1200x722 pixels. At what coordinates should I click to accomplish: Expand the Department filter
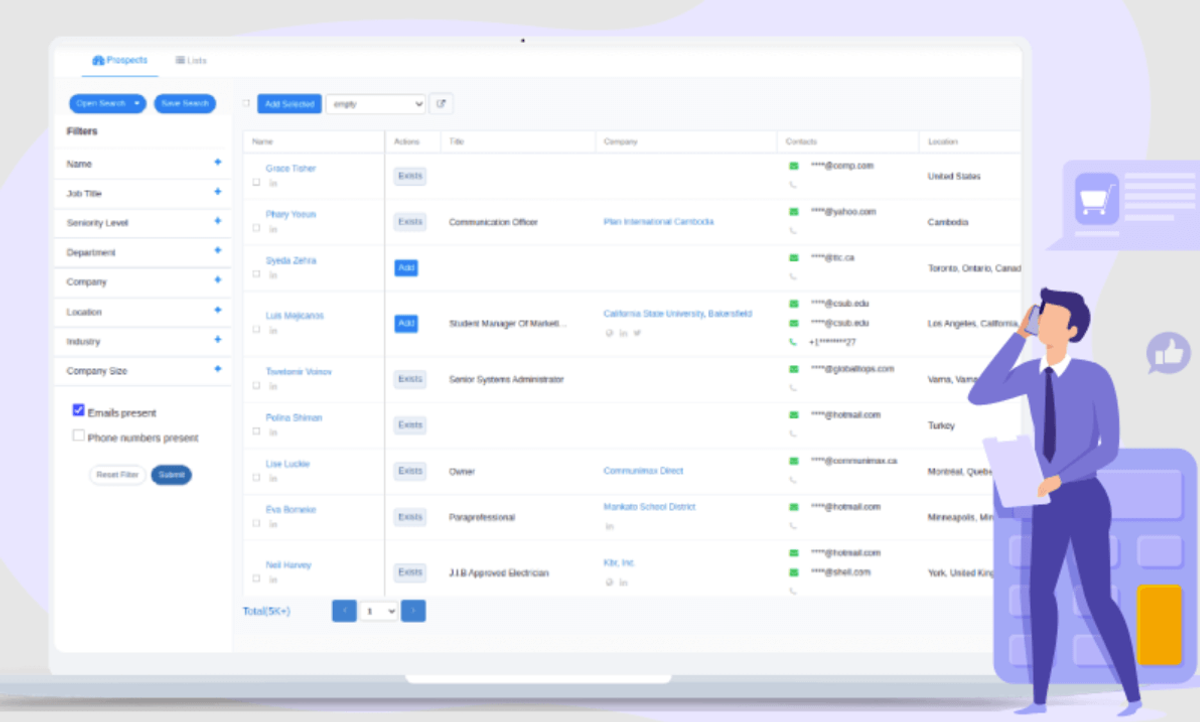pyautogui.click(x=217, y=251)
